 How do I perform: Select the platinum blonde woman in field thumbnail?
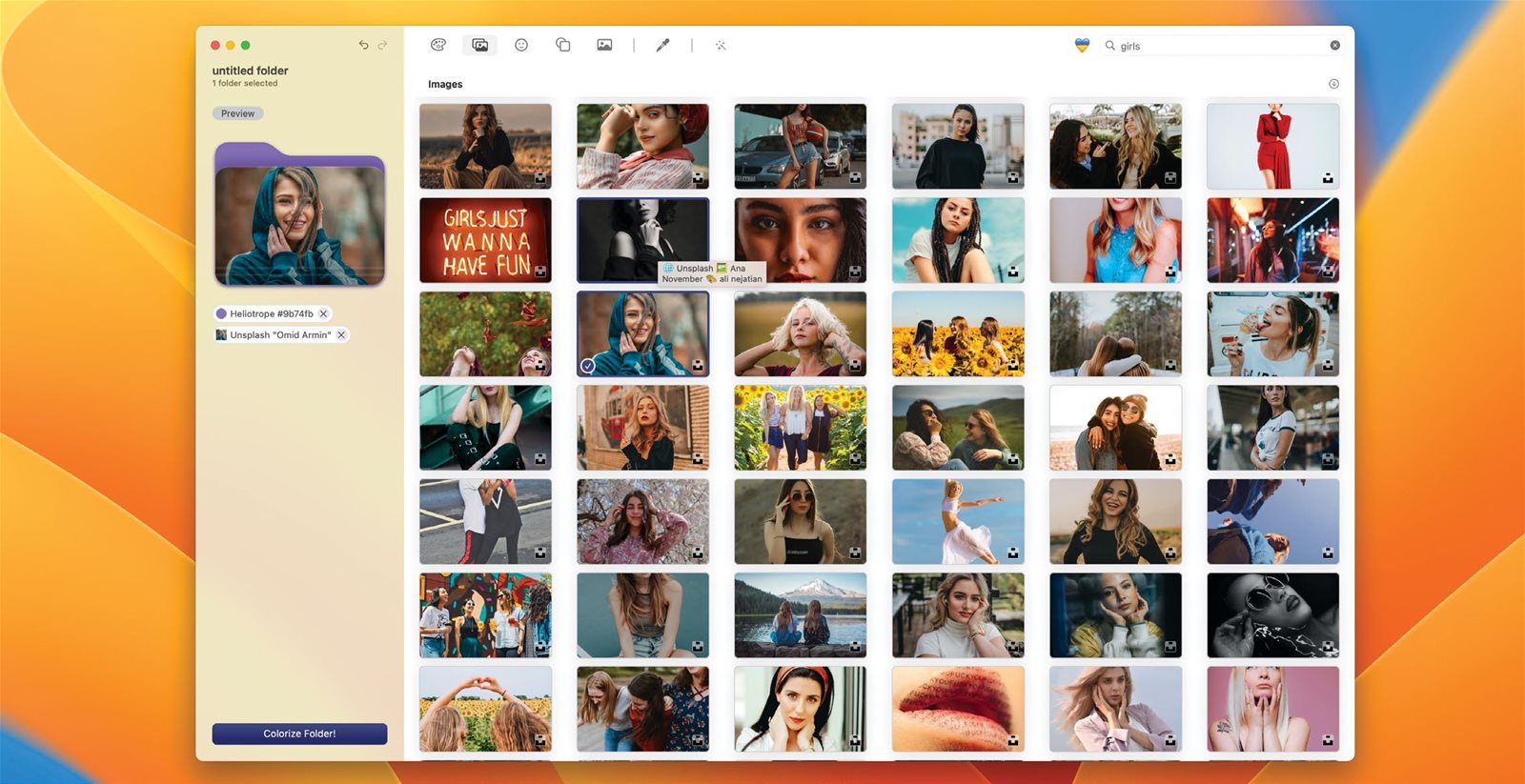tap(800, 333)
